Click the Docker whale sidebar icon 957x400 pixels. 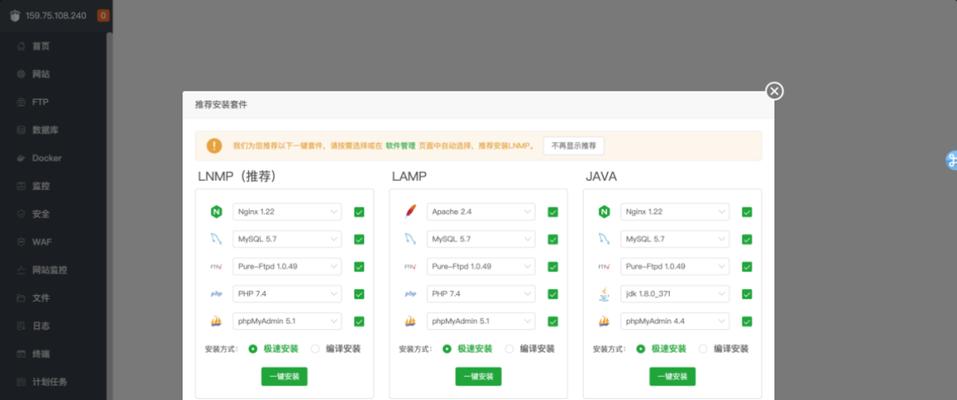pos(21,158)
